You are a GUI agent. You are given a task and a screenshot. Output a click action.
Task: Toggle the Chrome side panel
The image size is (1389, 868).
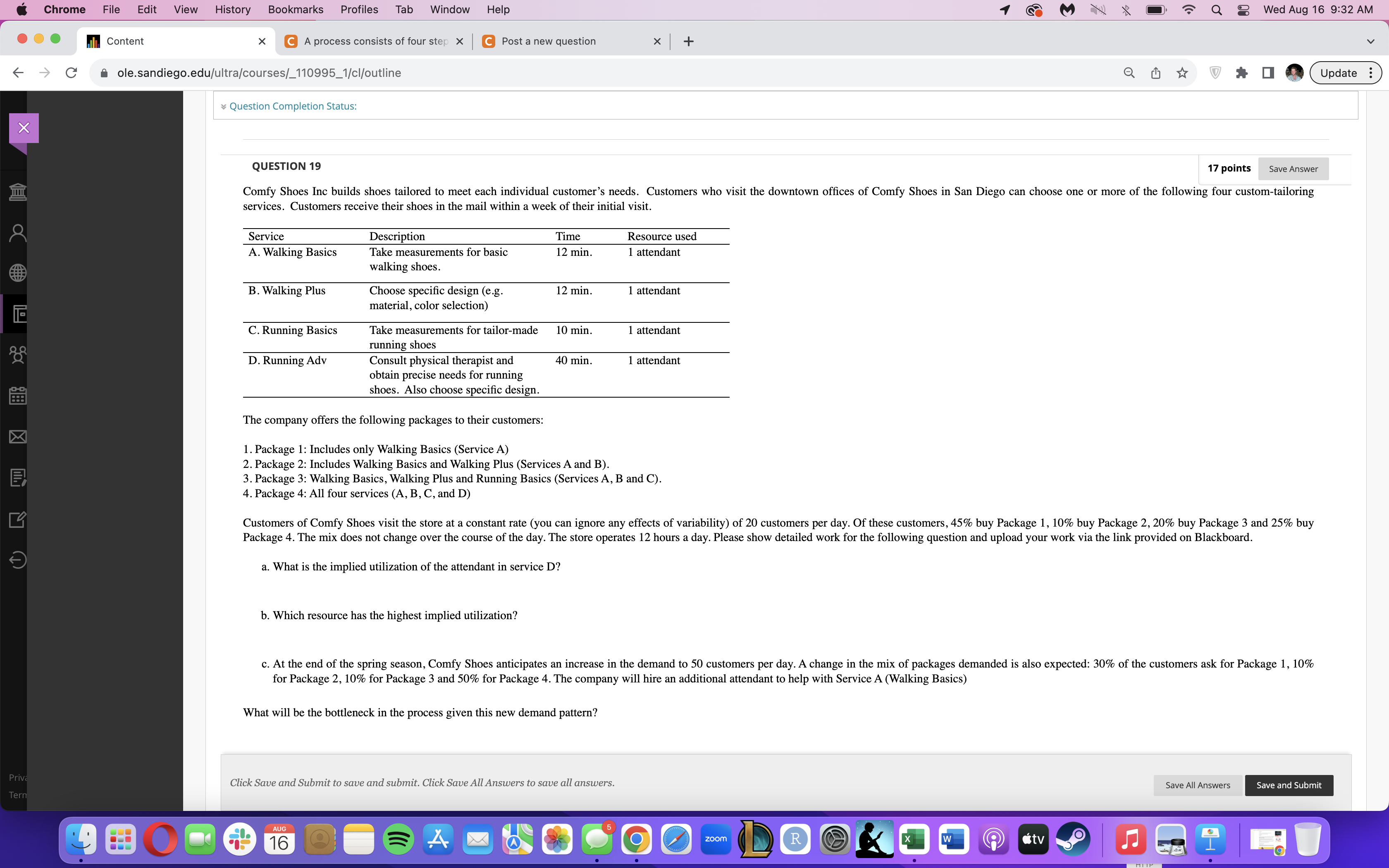[x=1268, y=73]
